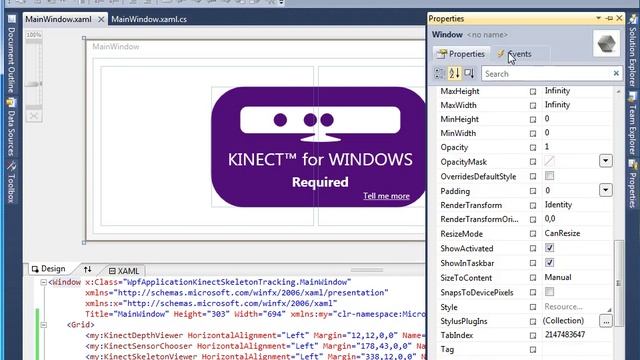
Task: Click ResizeMode property marker square
Action: tap(533, 234)
